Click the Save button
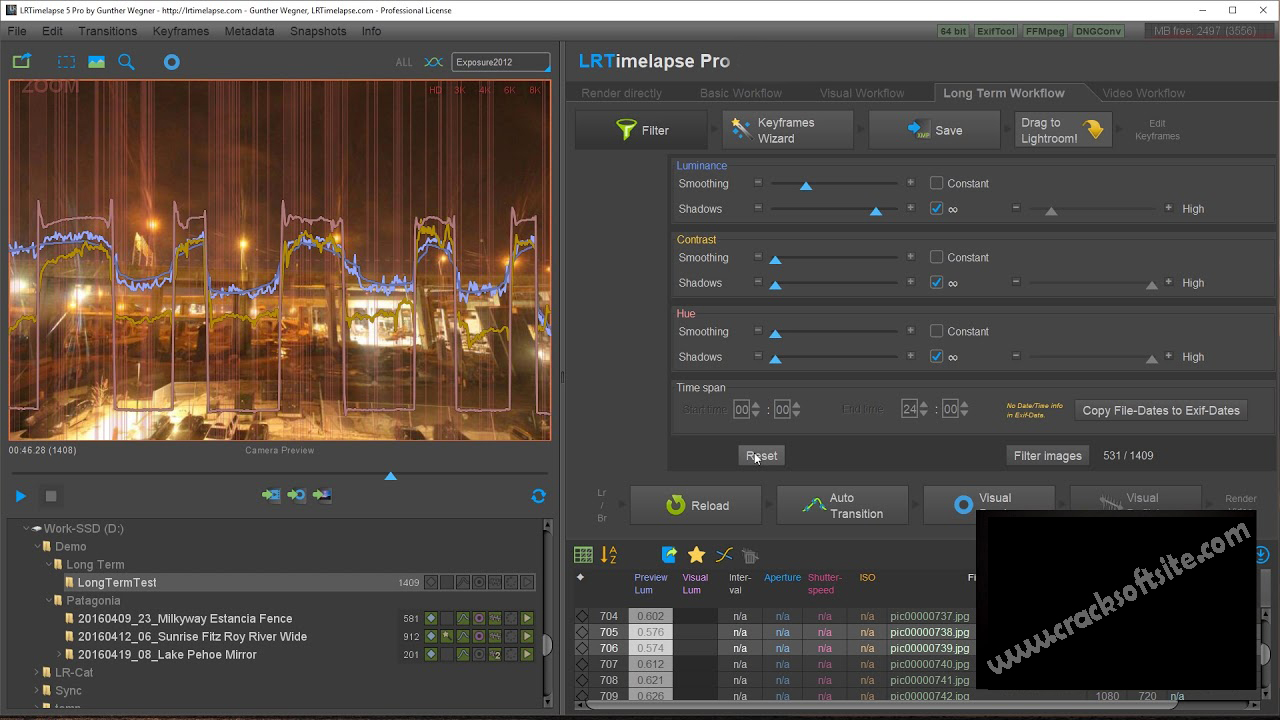Screen dimensions: 1280x720 (x=934, y=130)
